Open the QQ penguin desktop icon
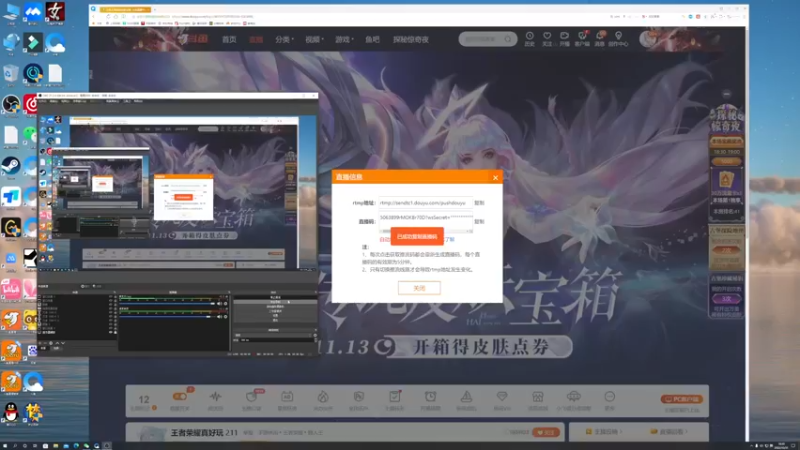Screen dimensions: 800x450 (x=11, y=411)
